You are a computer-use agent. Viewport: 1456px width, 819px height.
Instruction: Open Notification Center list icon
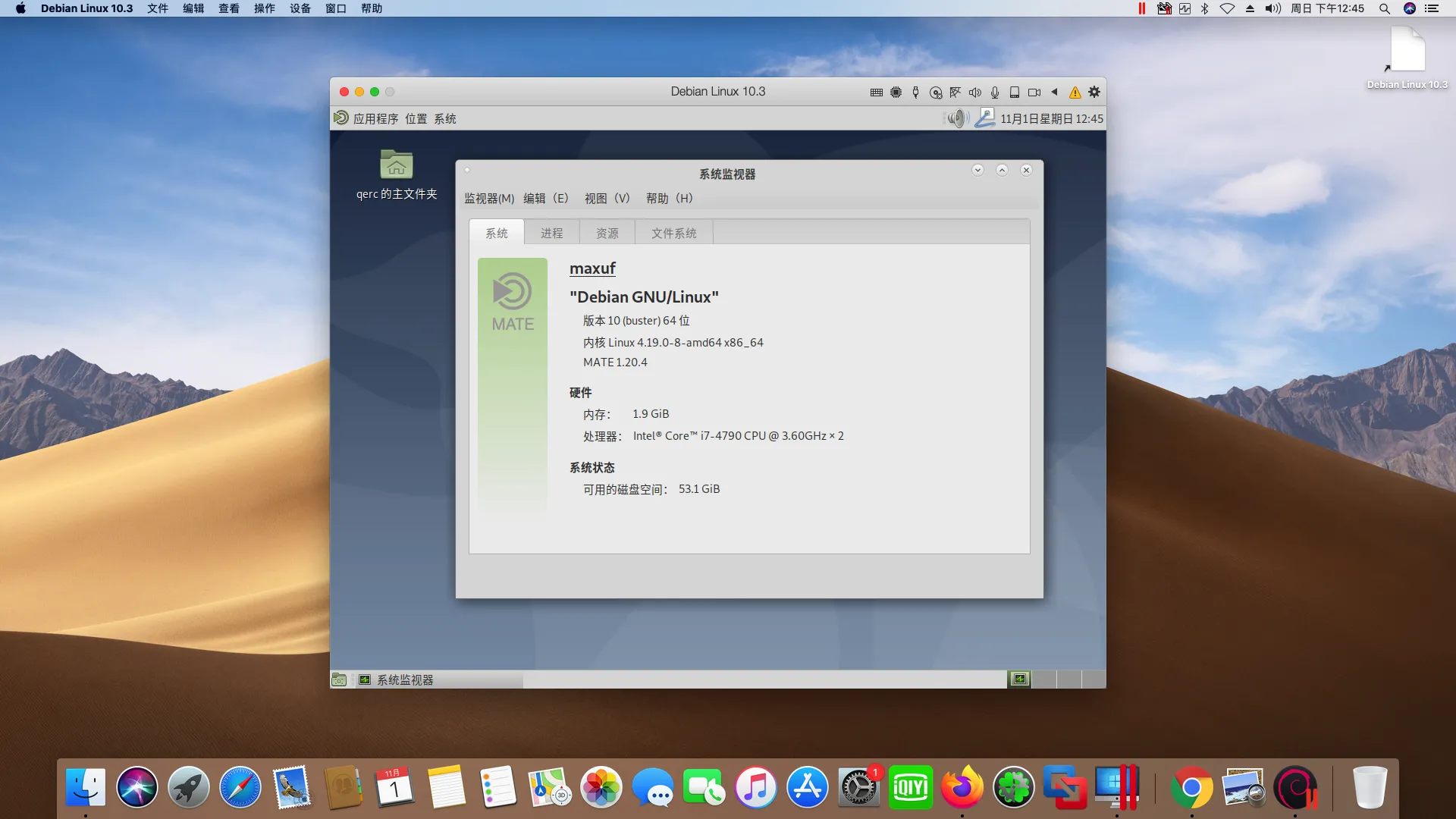(1432, 8)
